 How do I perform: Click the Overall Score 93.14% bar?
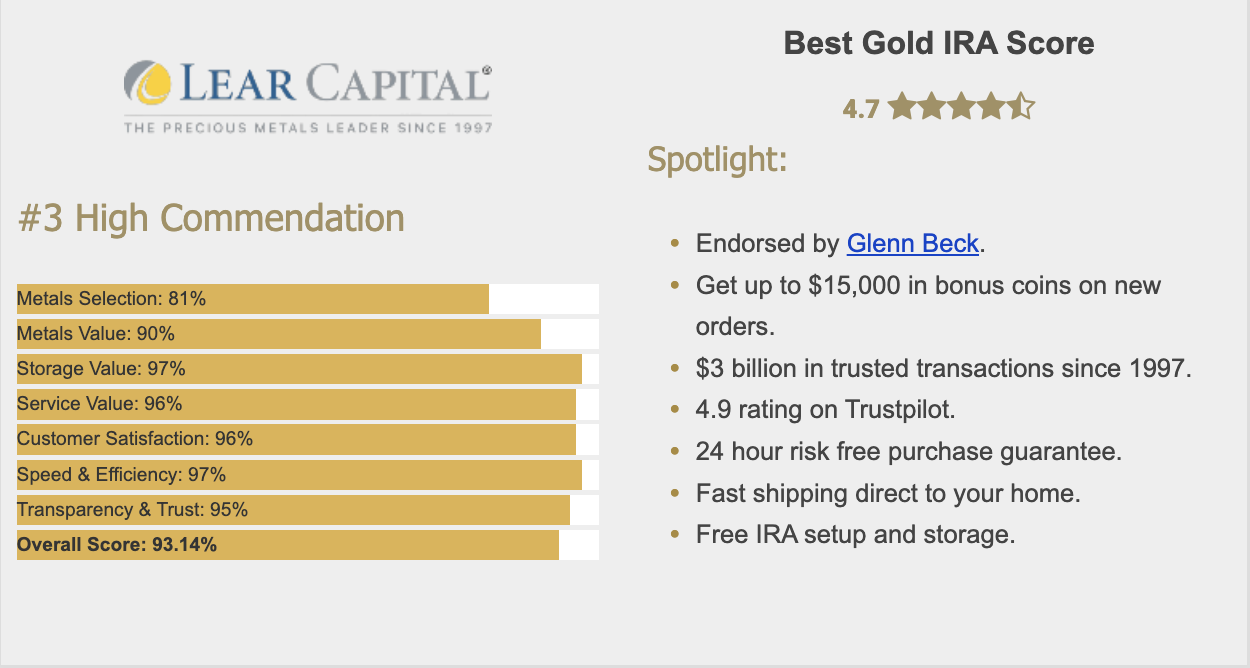click(x=308, y=545)
